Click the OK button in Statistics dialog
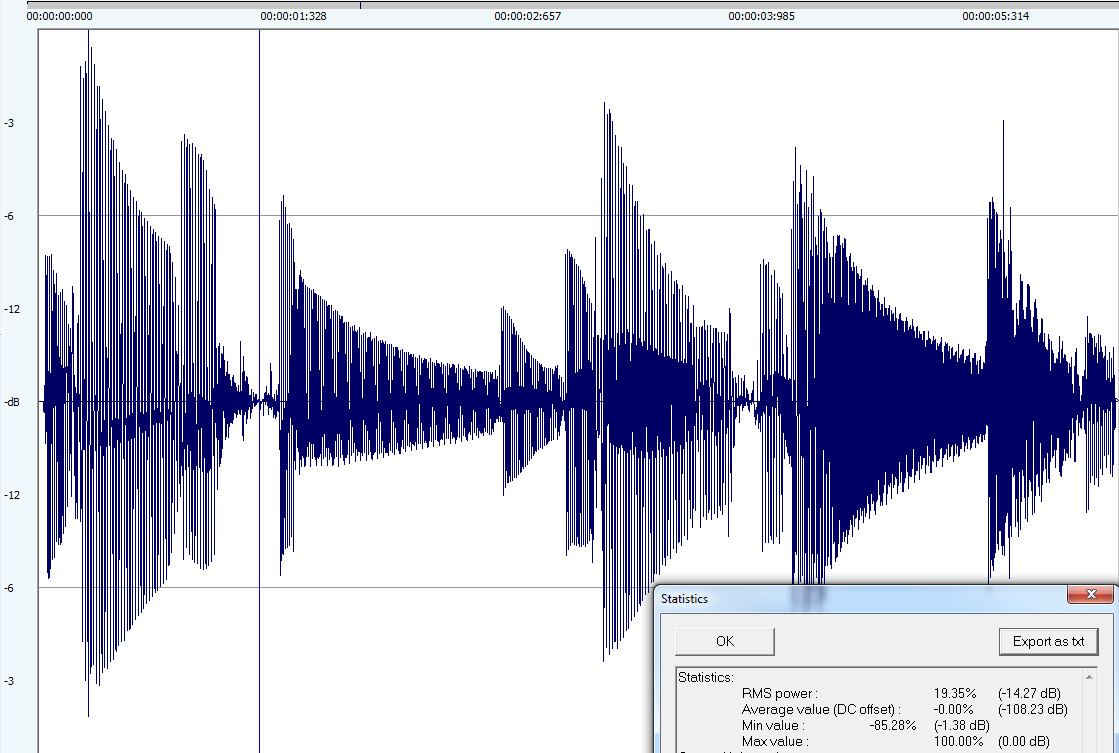 [x=725, y=641]
